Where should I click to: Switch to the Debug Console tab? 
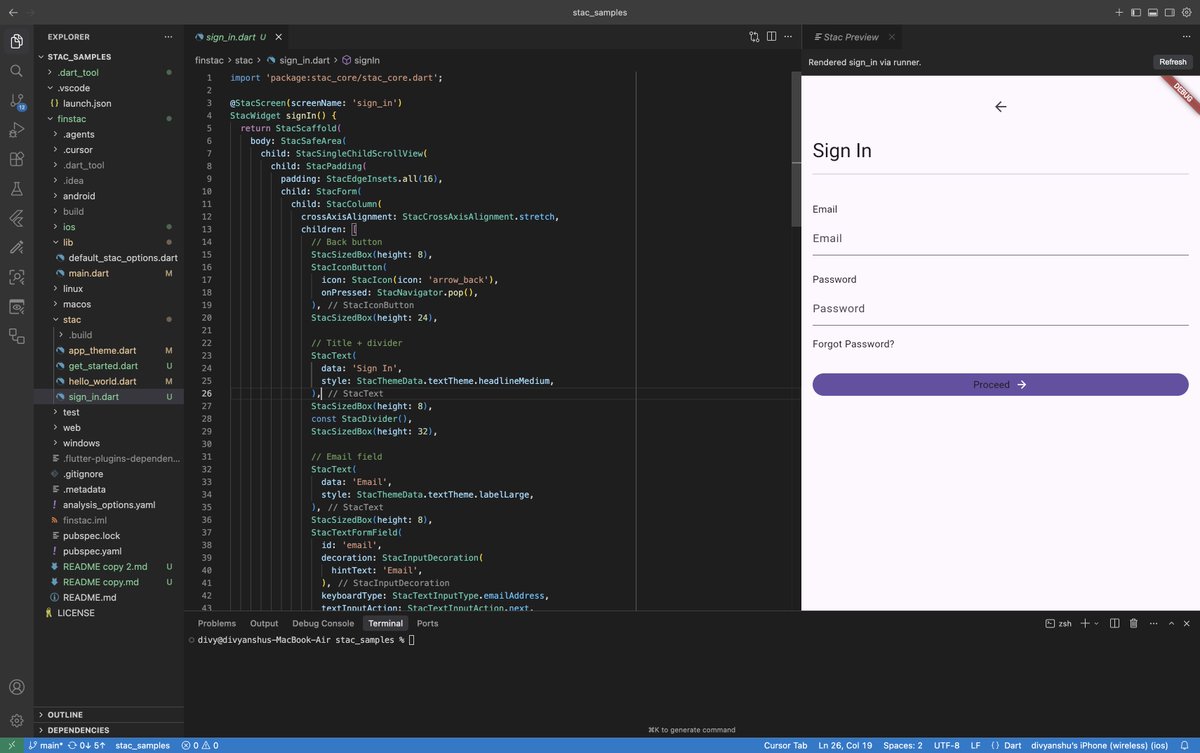coord(322,623)
